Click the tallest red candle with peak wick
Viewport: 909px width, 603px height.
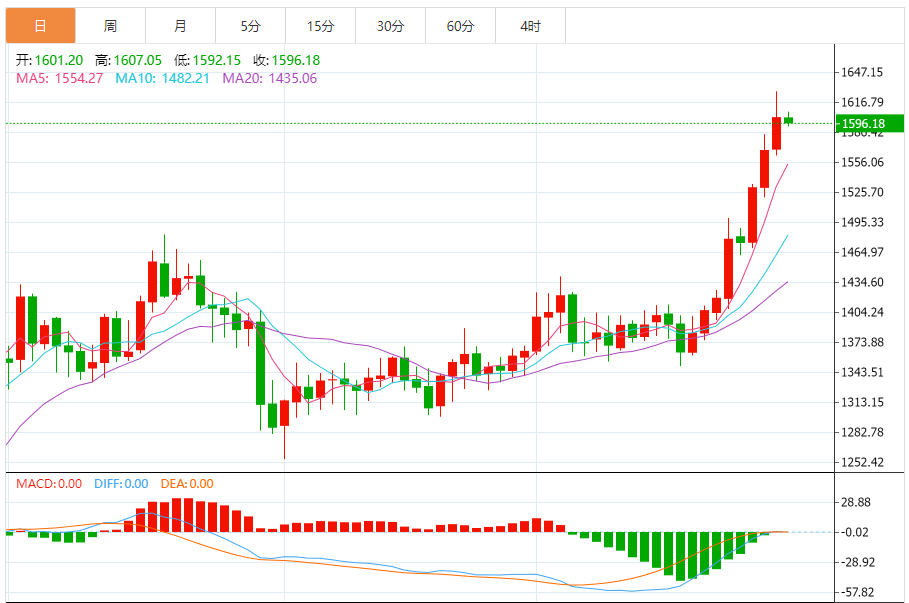point(776,133)
